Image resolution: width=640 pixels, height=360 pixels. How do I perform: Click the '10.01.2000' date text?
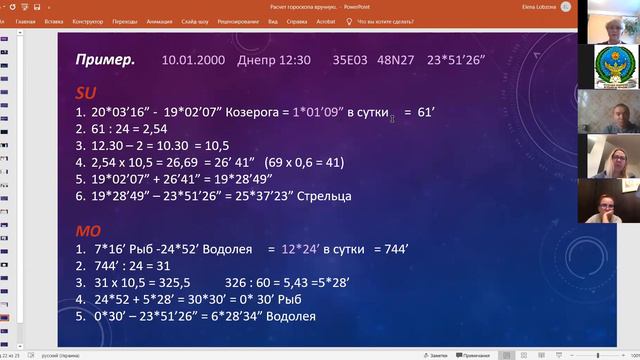click(193, 60)
